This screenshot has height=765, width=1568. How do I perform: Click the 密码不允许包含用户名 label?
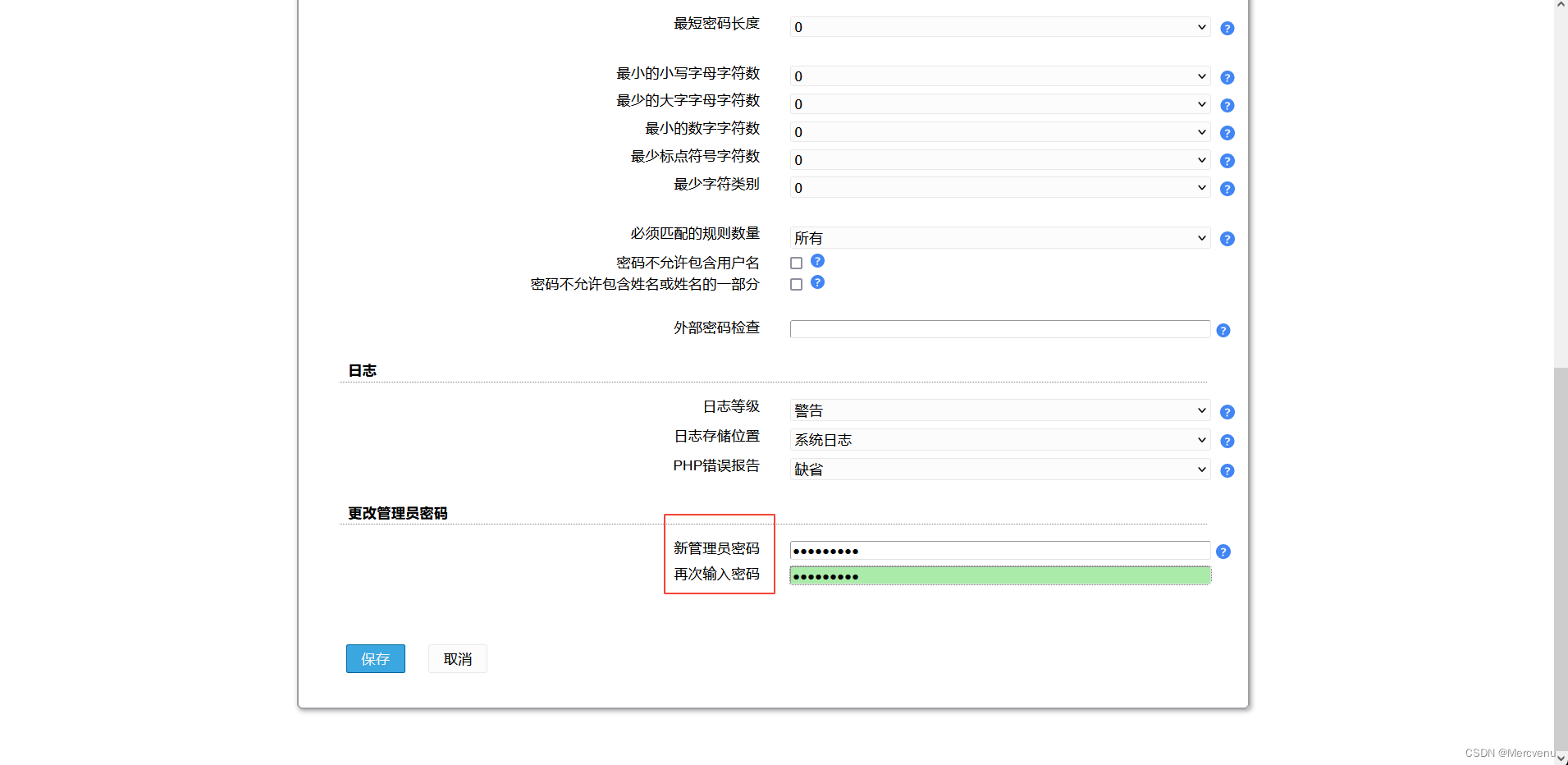(688, 263)
